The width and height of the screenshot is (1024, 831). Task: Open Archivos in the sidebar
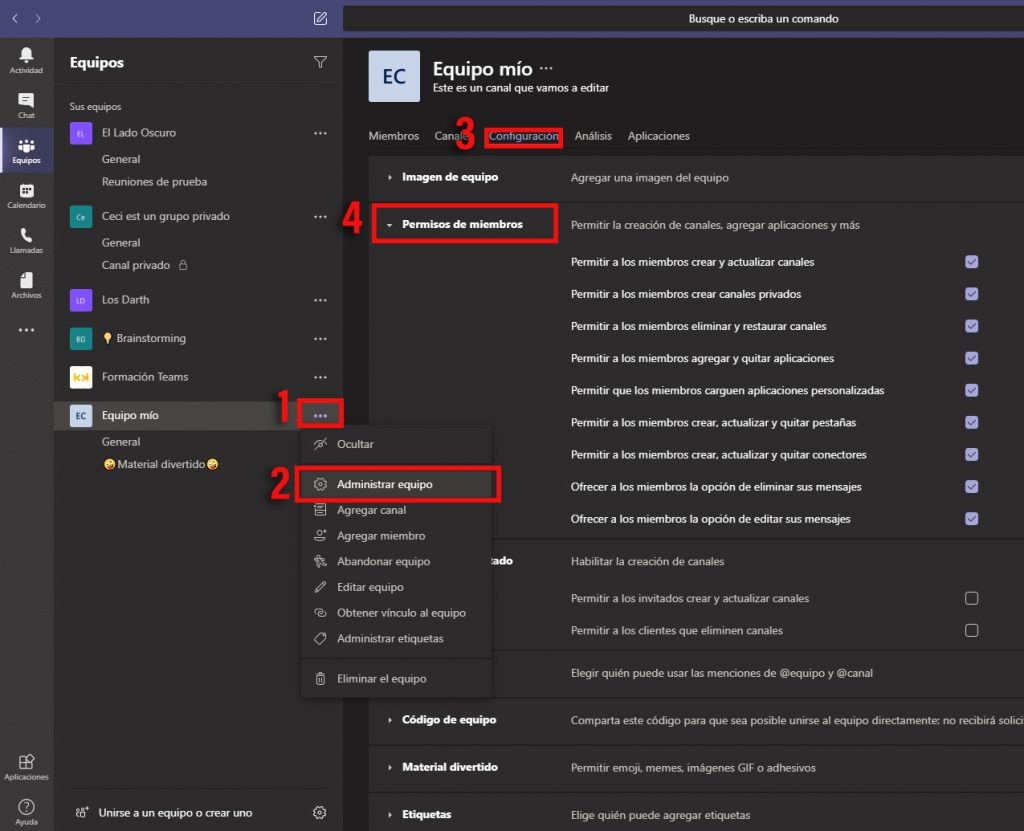click(x=26, y=285)
